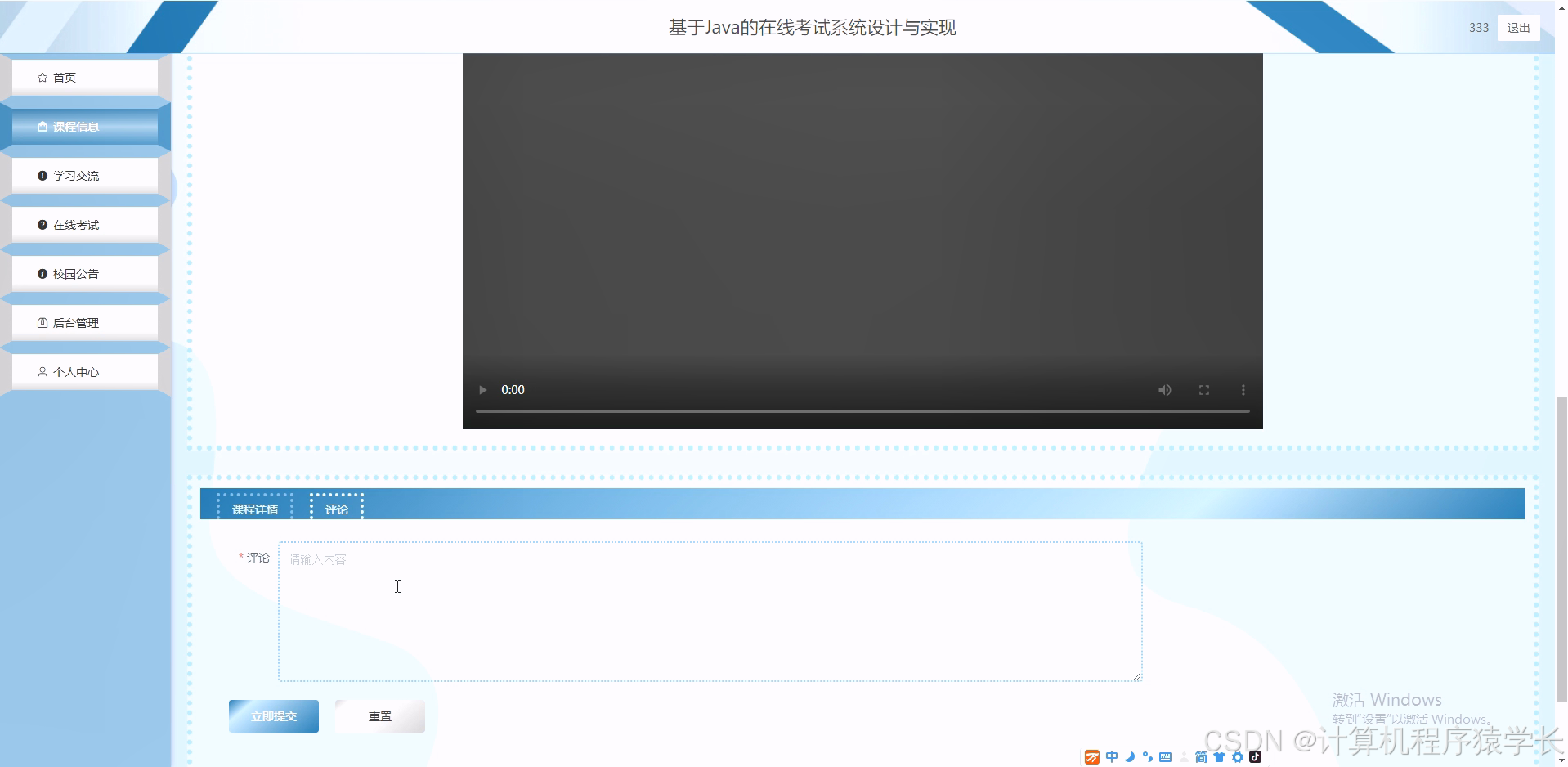Click the scrollbar down arrow
The width and height of the screenshot is (1568, 767).
pyautogui.click(x=1561, y=760)
